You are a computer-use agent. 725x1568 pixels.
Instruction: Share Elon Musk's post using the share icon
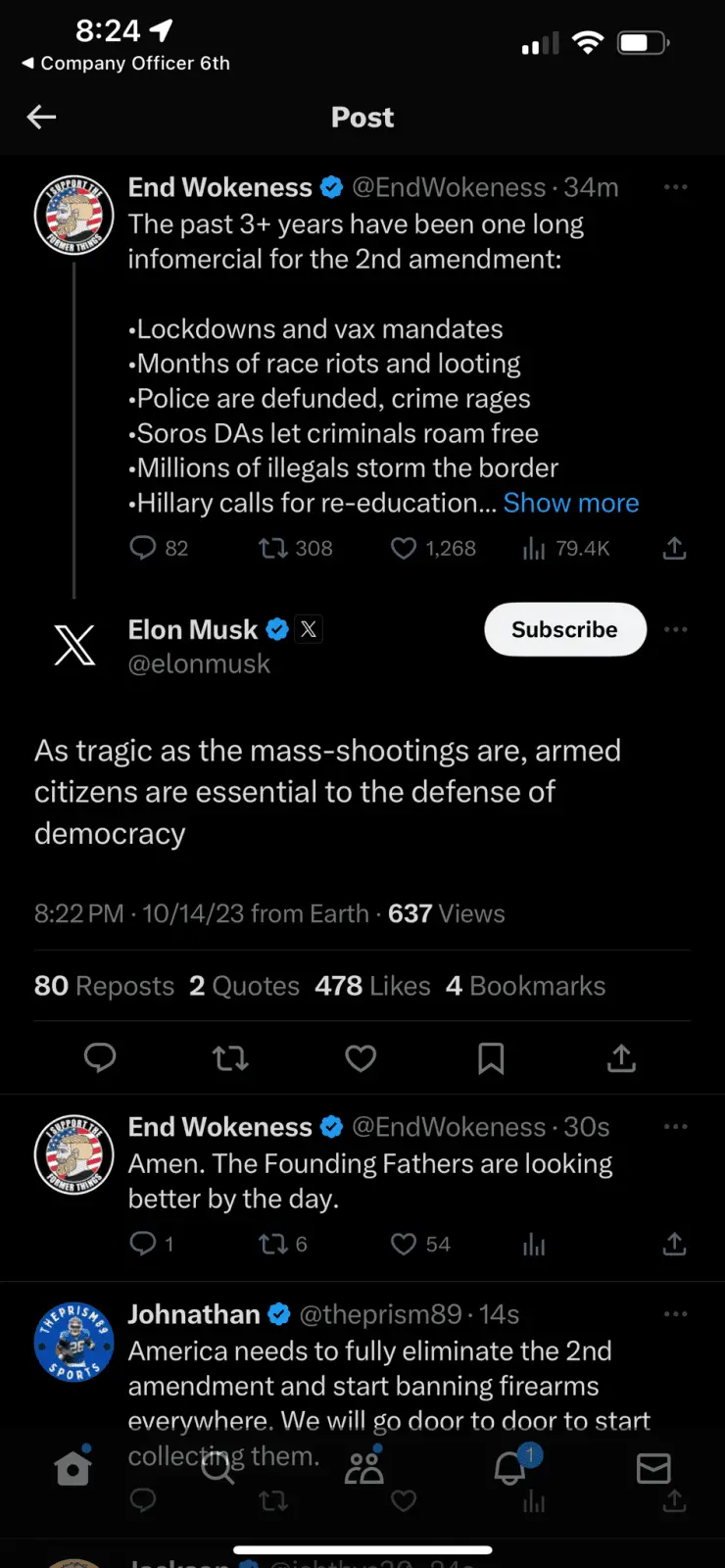(x=621, y=1058)
